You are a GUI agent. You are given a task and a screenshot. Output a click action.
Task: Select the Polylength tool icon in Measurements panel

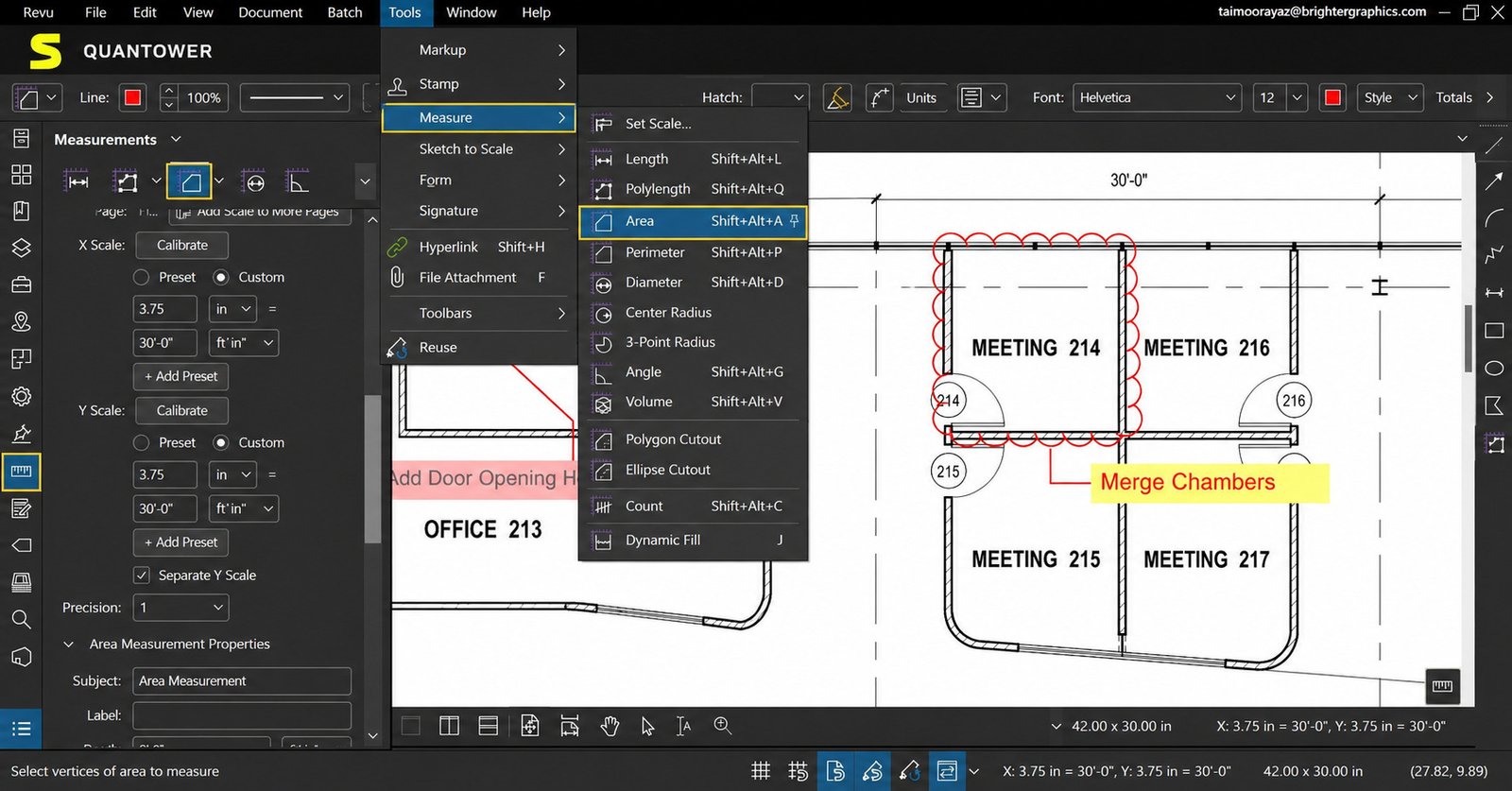pyautogui.click(x=126, y=181)
